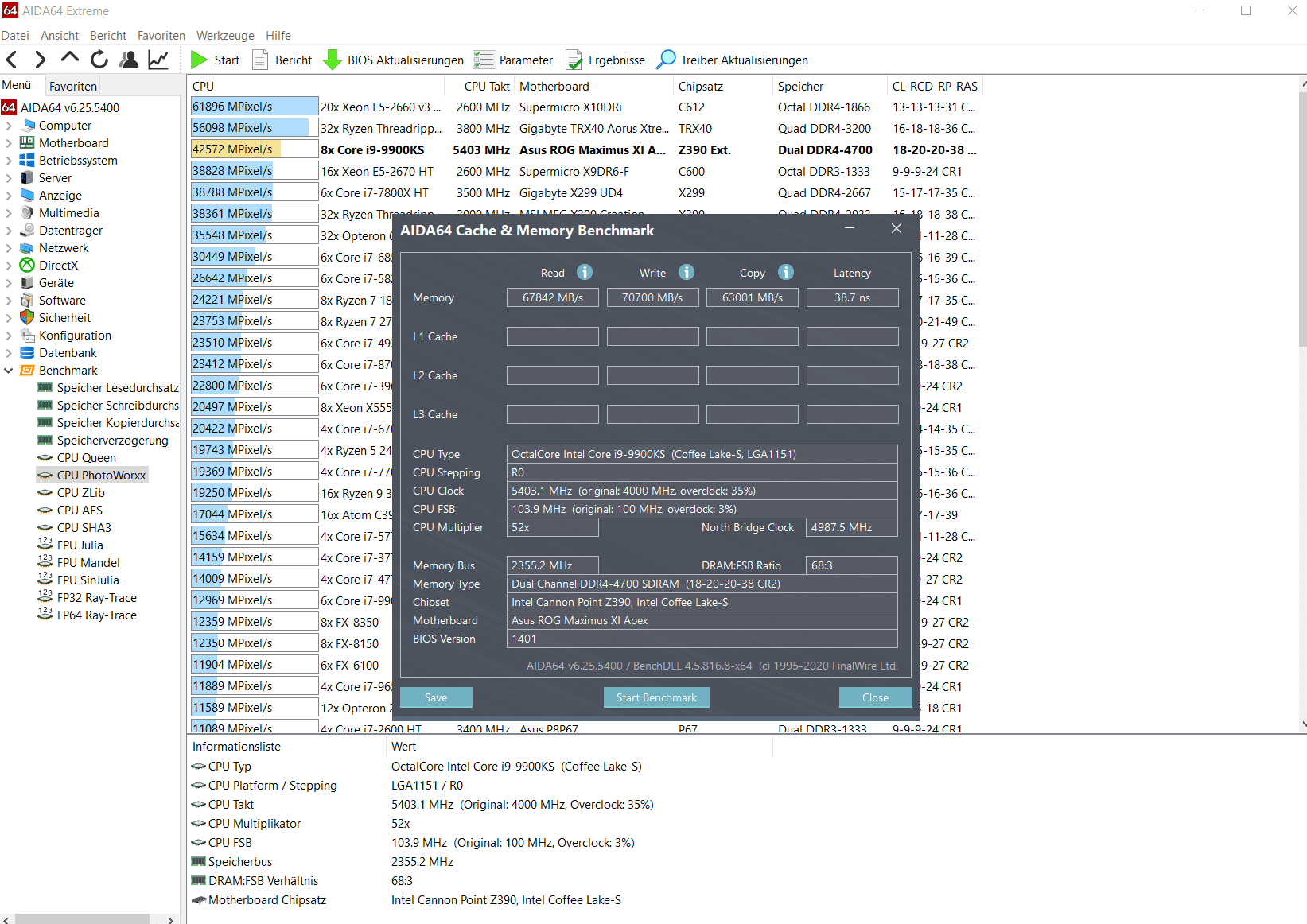Select Sicherheit in the sidebar tree
The height and width of the screenshot is (924, 1307).
coord(64,317)
